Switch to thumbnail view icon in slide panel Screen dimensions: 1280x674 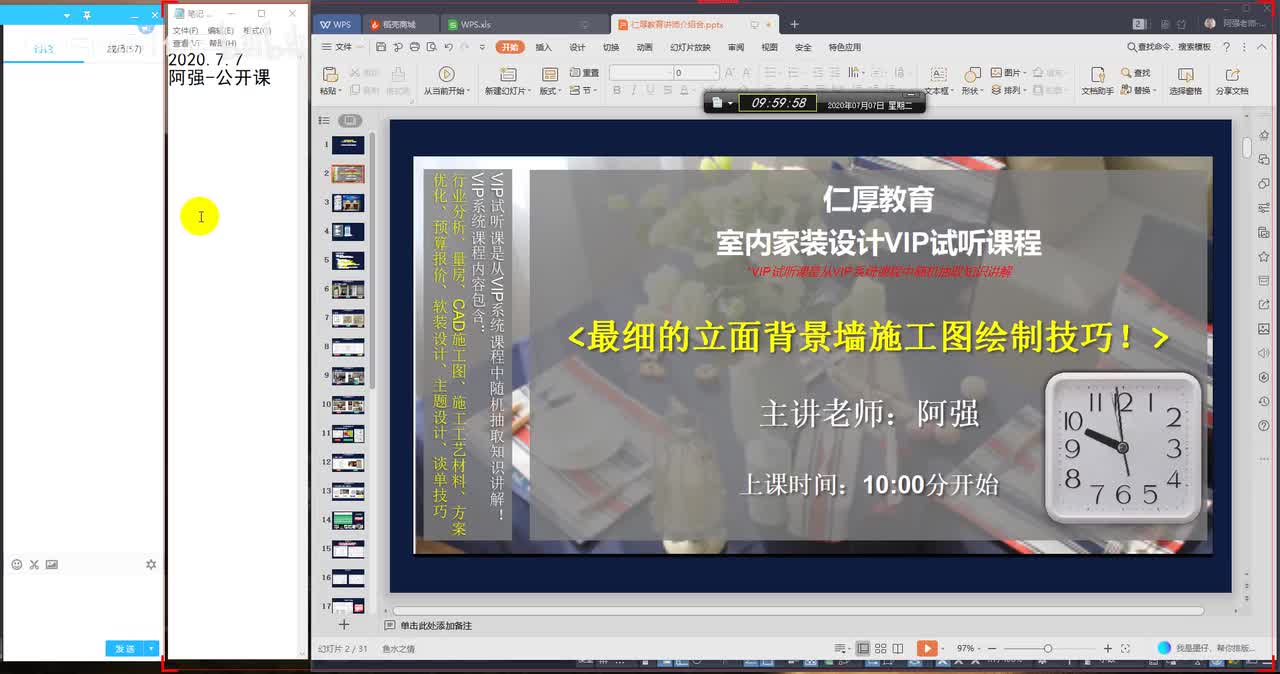tap(350, 120)
